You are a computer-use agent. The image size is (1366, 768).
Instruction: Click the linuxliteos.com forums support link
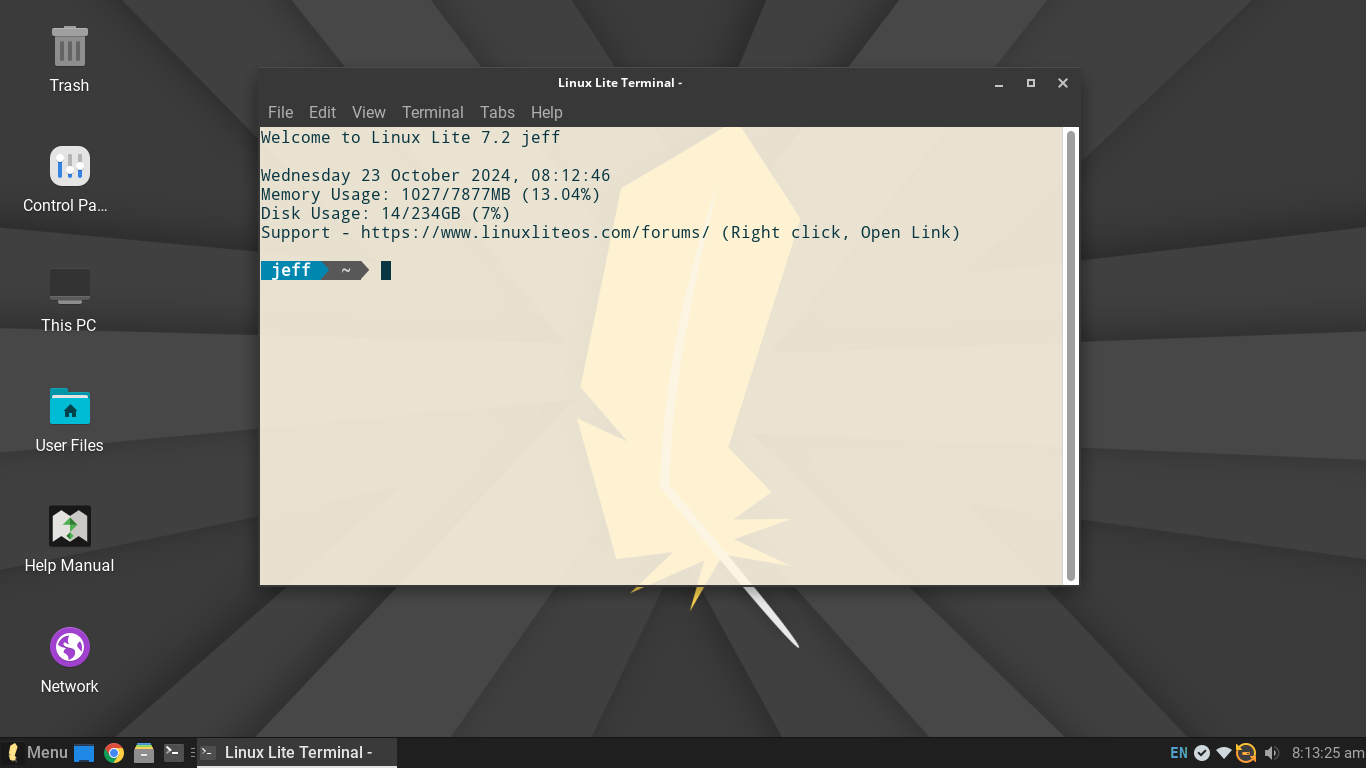click(535, 233)
